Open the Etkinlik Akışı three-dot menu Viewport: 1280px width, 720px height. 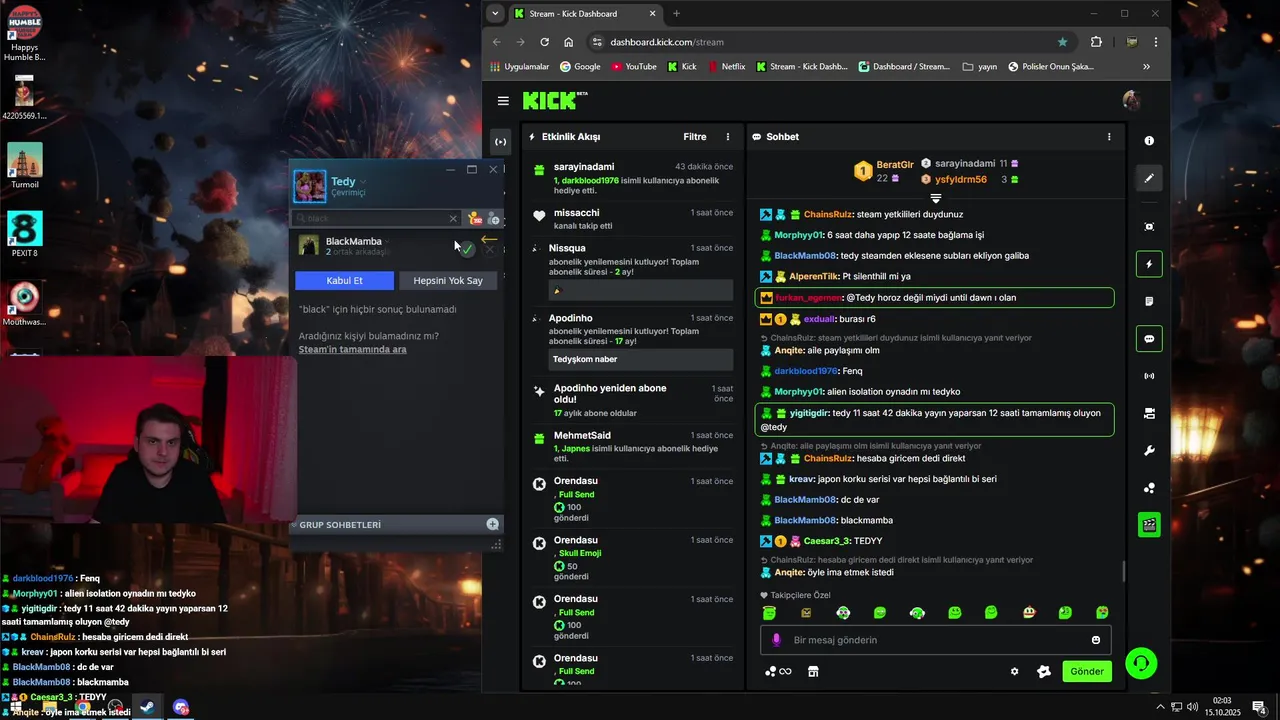pos(728,137)
